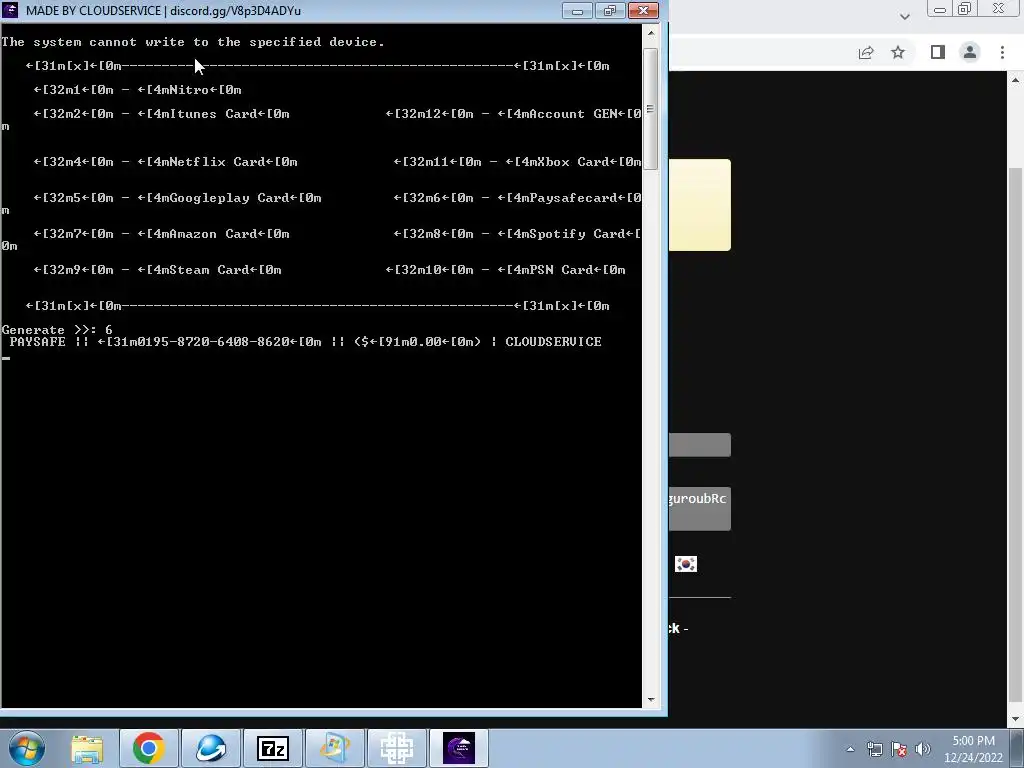Console scrollbar down arrow
The height and width of the screenshot is (768, 1024).
[x=650, y=699]
